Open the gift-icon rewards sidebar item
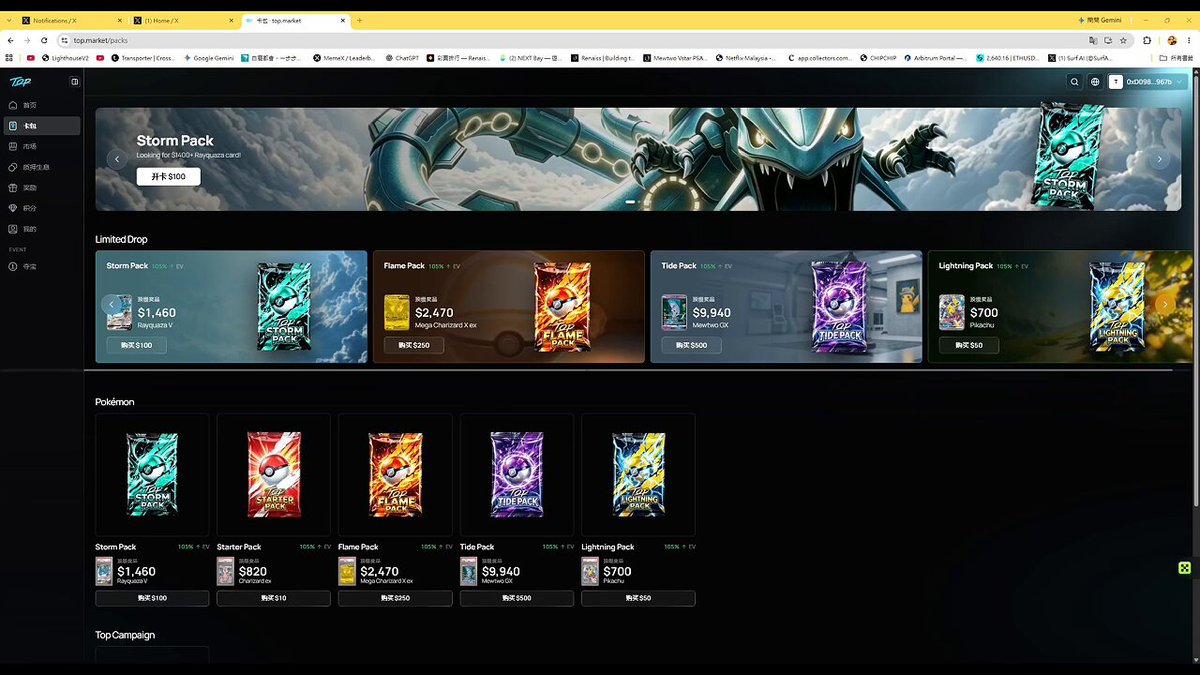Screen dimensions: 1200x675 click(x=42, y=188)
